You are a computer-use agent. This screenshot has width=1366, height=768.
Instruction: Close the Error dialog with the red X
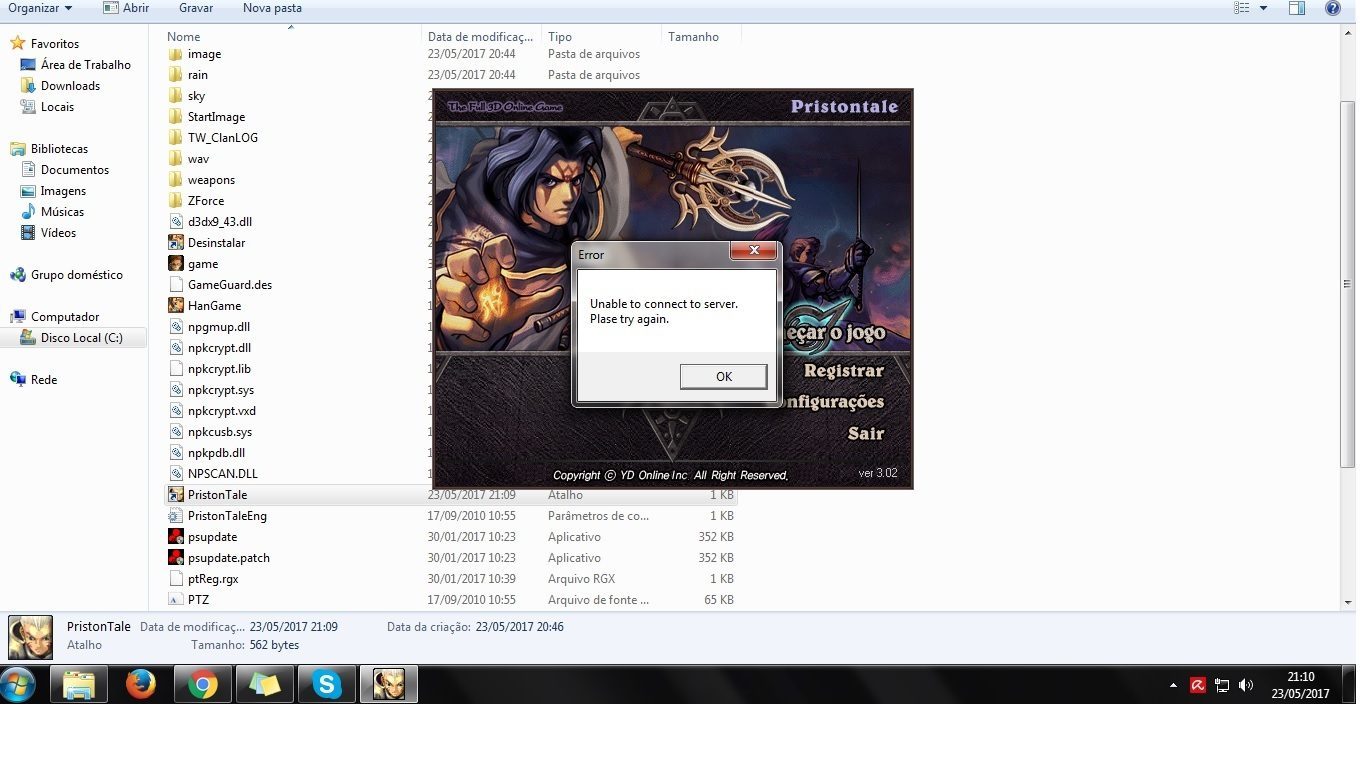(754, 250)
